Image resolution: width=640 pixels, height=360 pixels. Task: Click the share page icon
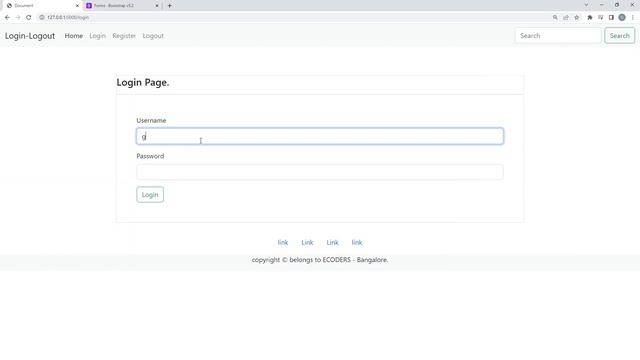(x=566, y=18)
